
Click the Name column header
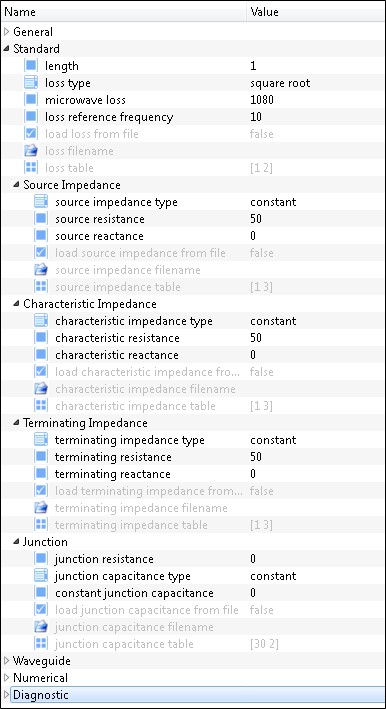(123, 11)
